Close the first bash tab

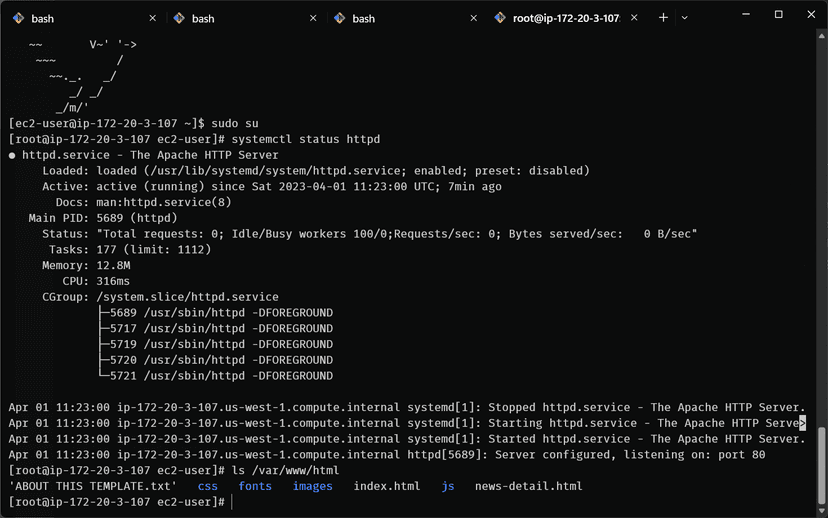coord(153,18)
